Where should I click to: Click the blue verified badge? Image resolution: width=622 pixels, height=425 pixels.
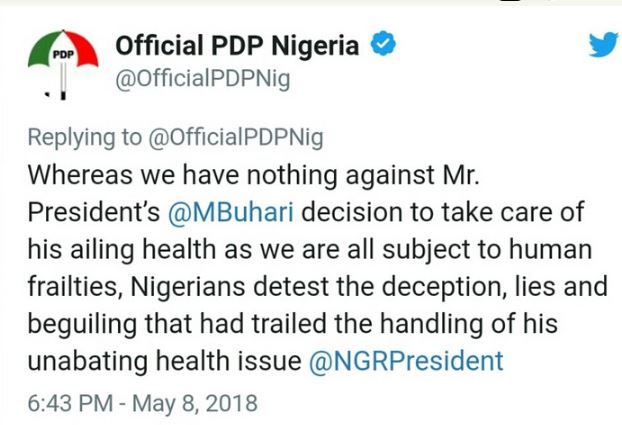click(383, 43)
